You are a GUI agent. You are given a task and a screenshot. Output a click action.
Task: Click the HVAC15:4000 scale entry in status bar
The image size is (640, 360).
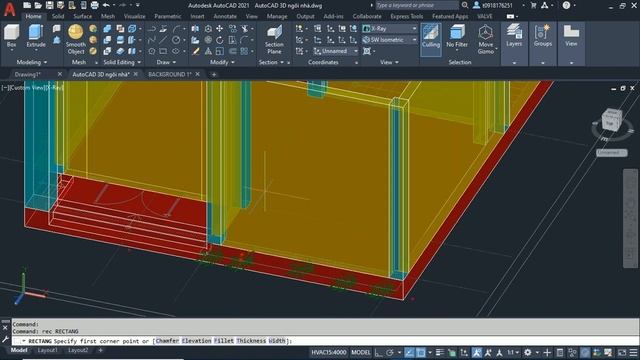(329, 352)
